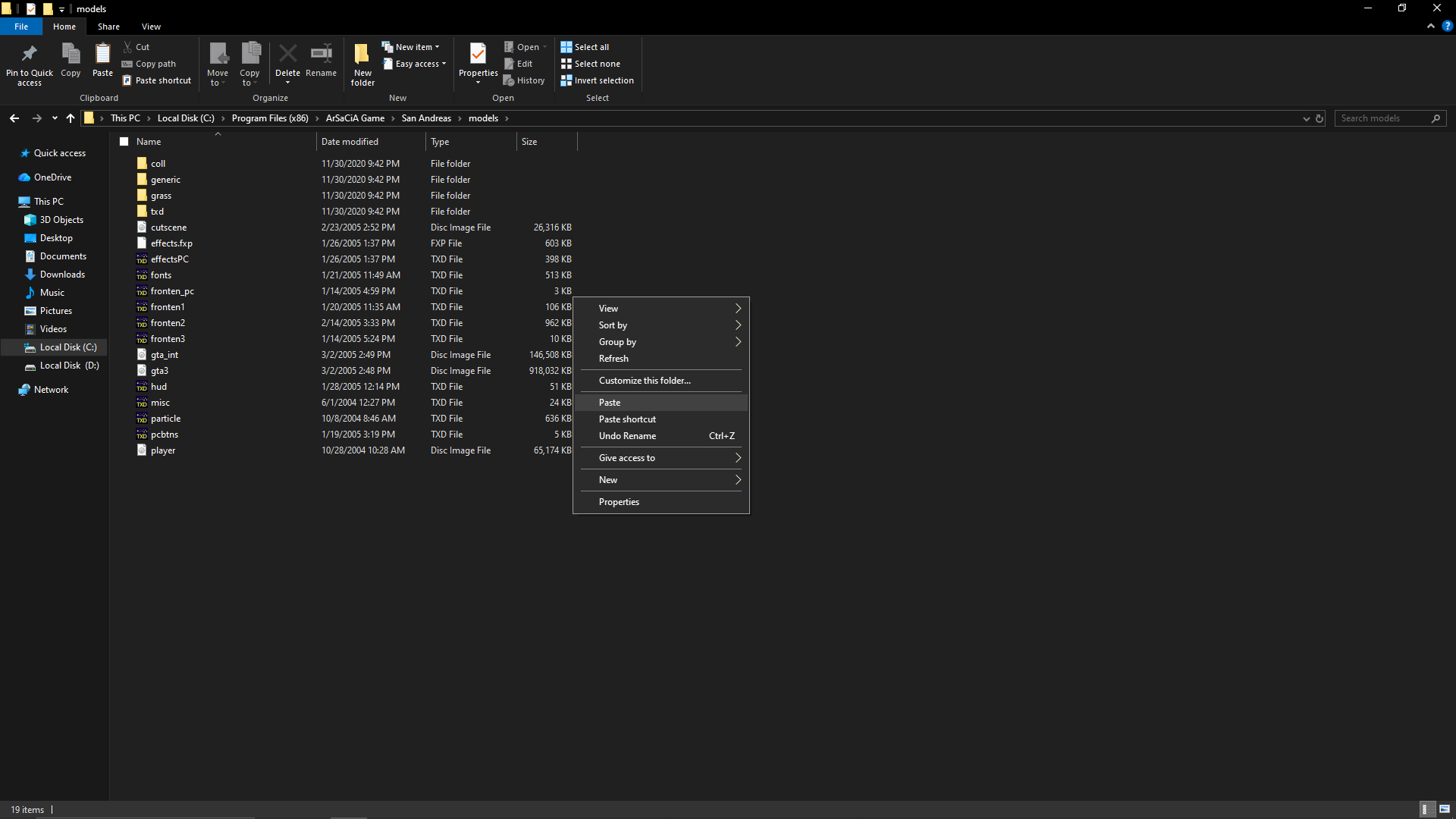Expand the Give access to submenu
1456x819 pixels.
661,458
